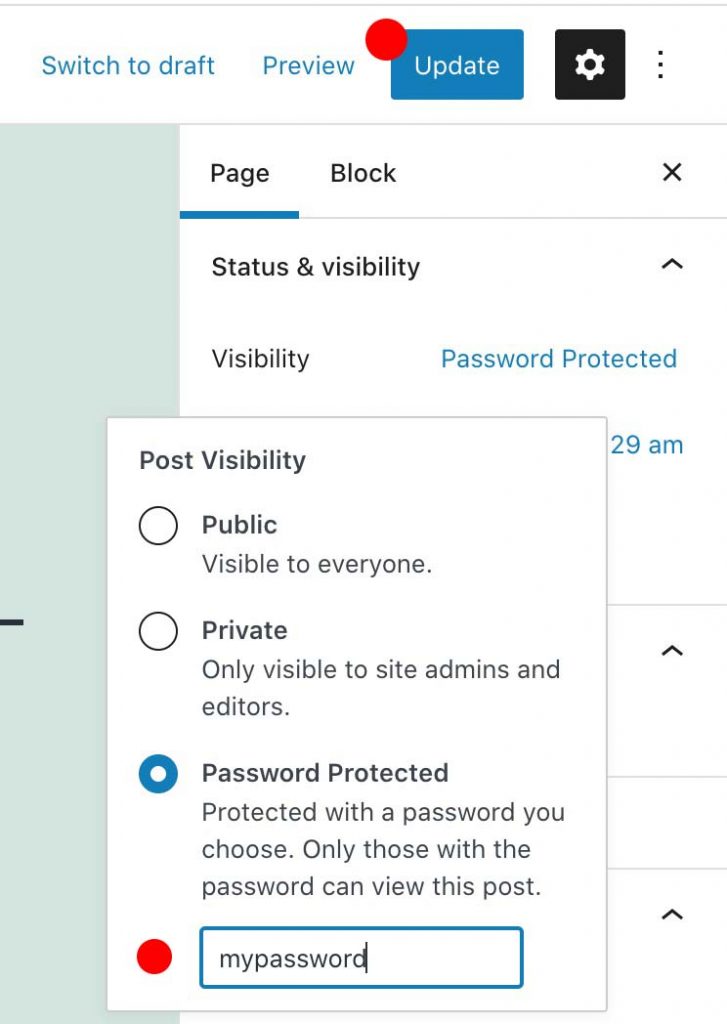This screenshot has height=1024, width=727.
Task: Select the Public visibility option
Action: (158, 525)
